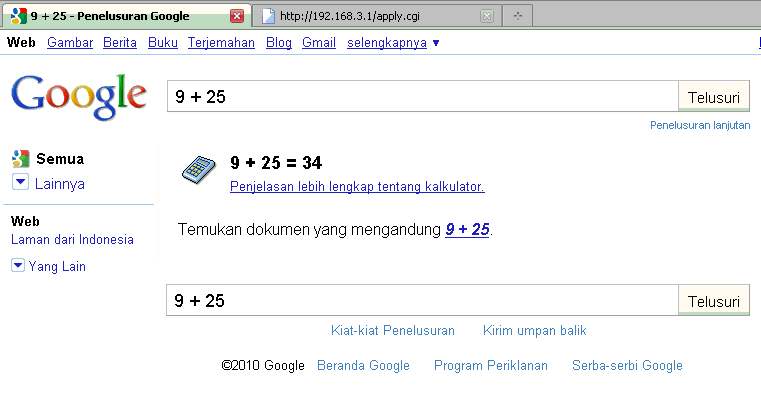Focus the top search input field
Viewport: 761px width, 410px height.
pos(423,97)
